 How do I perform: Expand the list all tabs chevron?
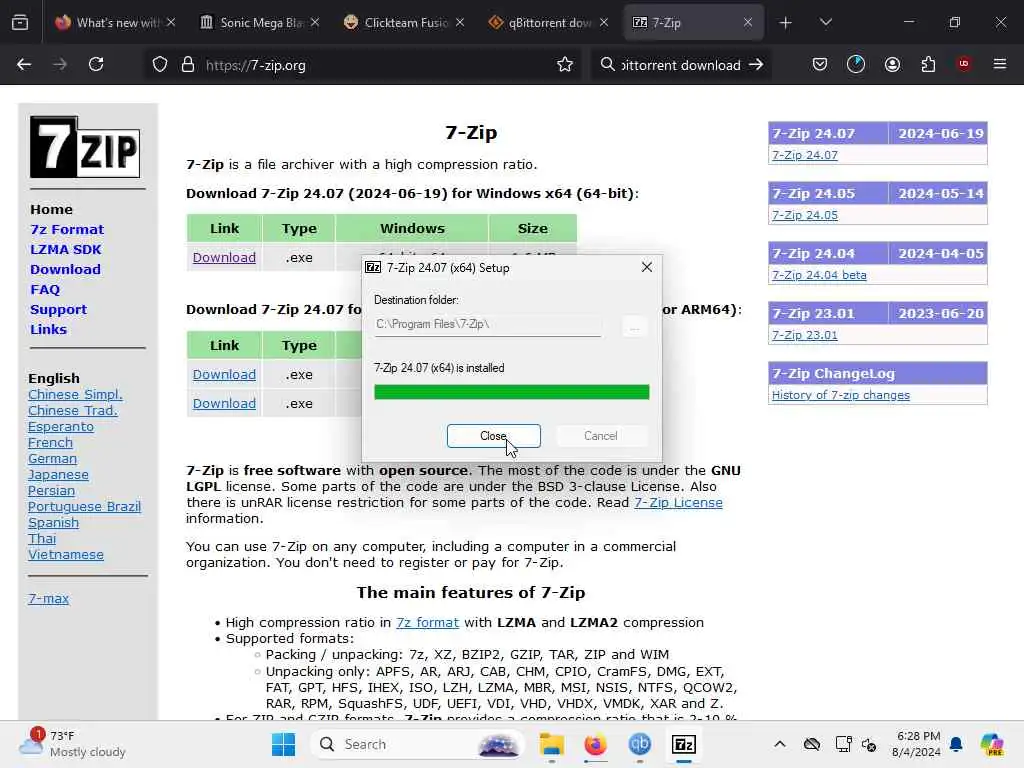(x=825, y=23)
